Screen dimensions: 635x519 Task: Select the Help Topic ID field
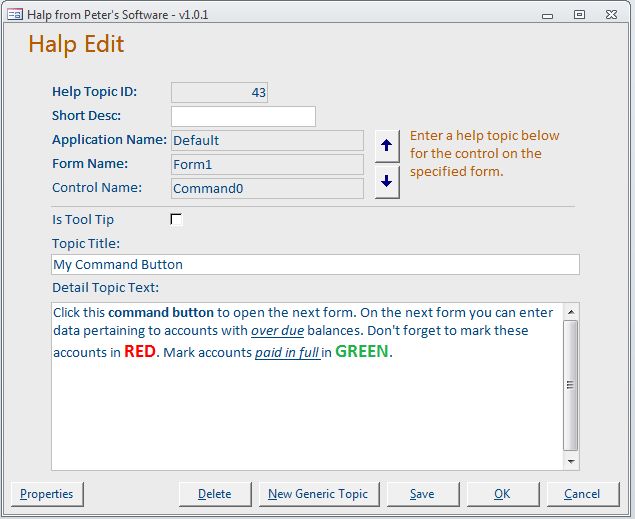[219, 92]
